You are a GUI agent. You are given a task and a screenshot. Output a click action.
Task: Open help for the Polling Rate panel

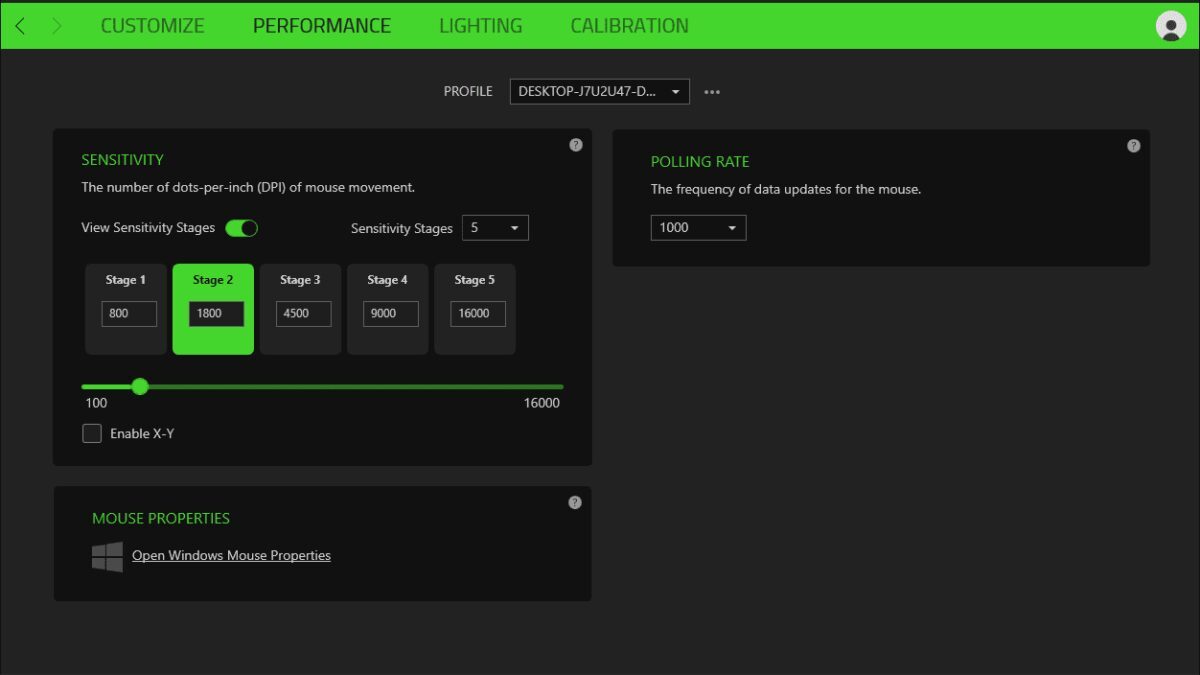(x=1133, y=146)
